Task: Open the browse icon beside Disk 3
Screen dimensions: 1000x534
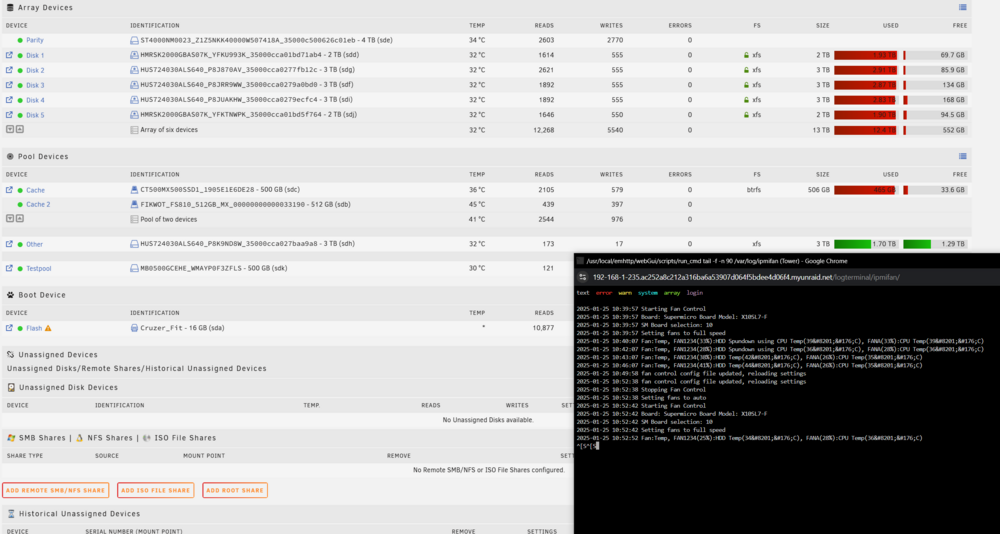Action: click(x=9, y=85)
